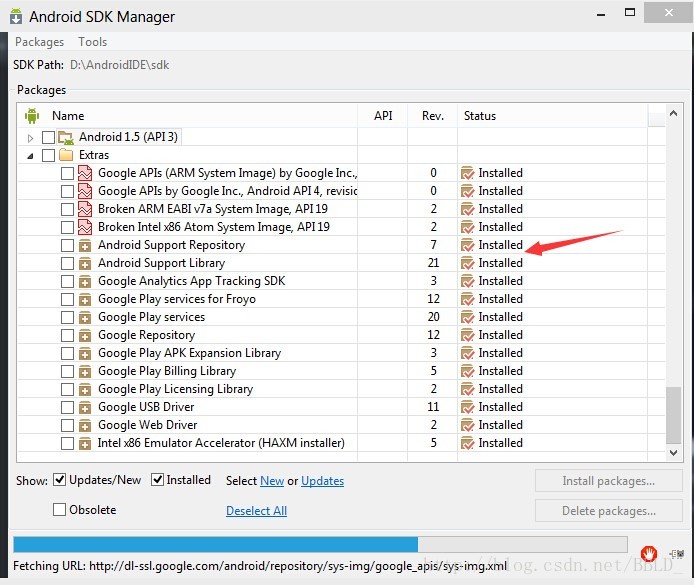The height and width of the screenshot is (585, 694).
Task: Click scrollbar down arrow in packages list
Action: coord(674,453)
